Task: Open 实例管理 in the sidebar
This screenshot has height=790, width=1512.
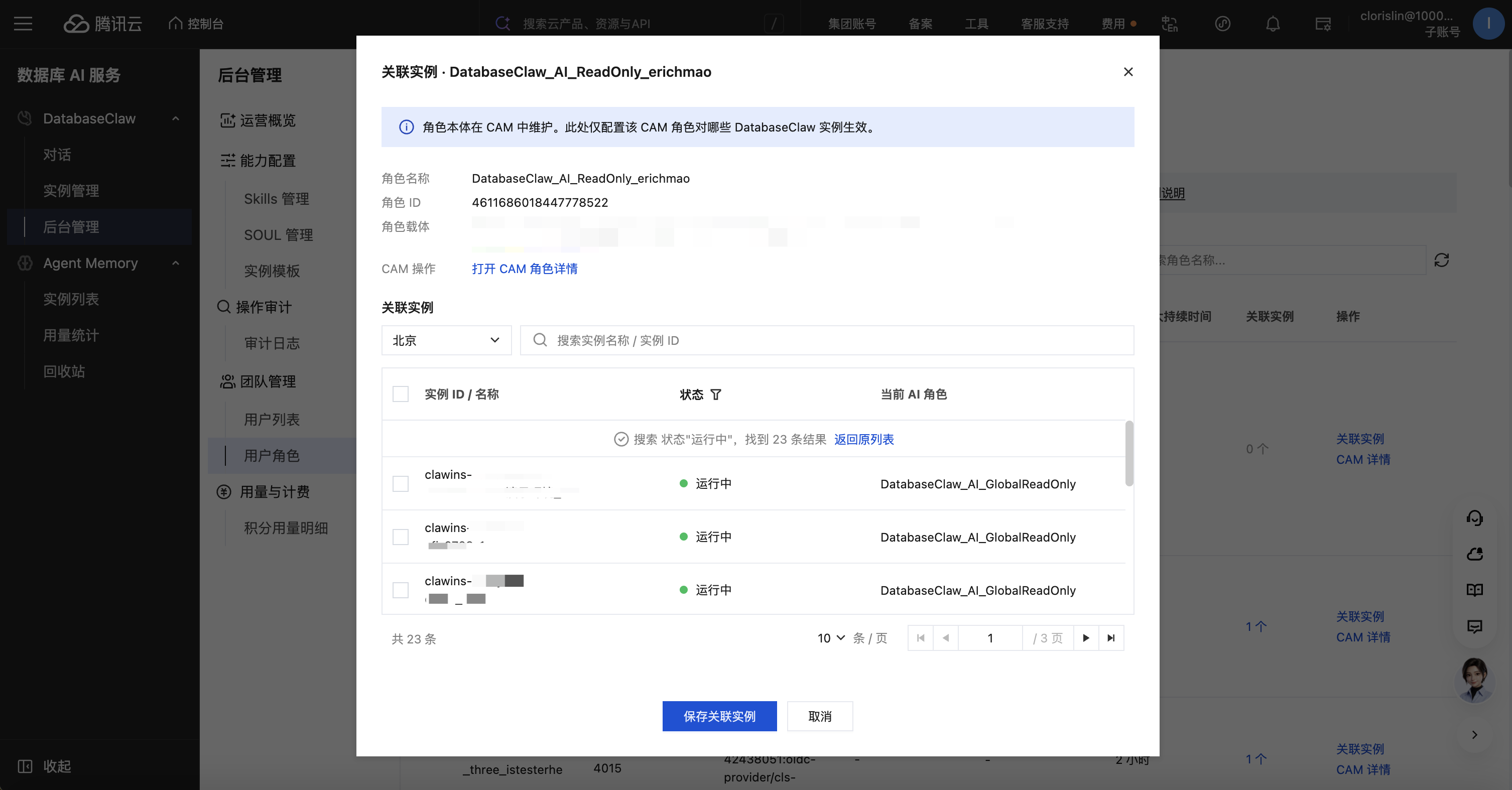Action: pyautogui.click(x=71, y=191)
